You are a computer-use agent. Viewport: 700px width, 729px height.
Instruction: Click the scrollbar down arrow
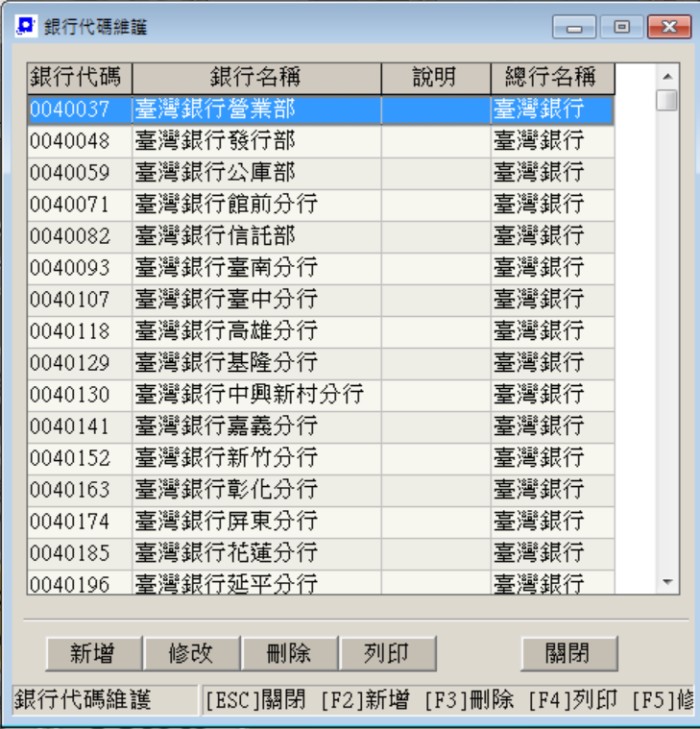click(x=668, y=582)
